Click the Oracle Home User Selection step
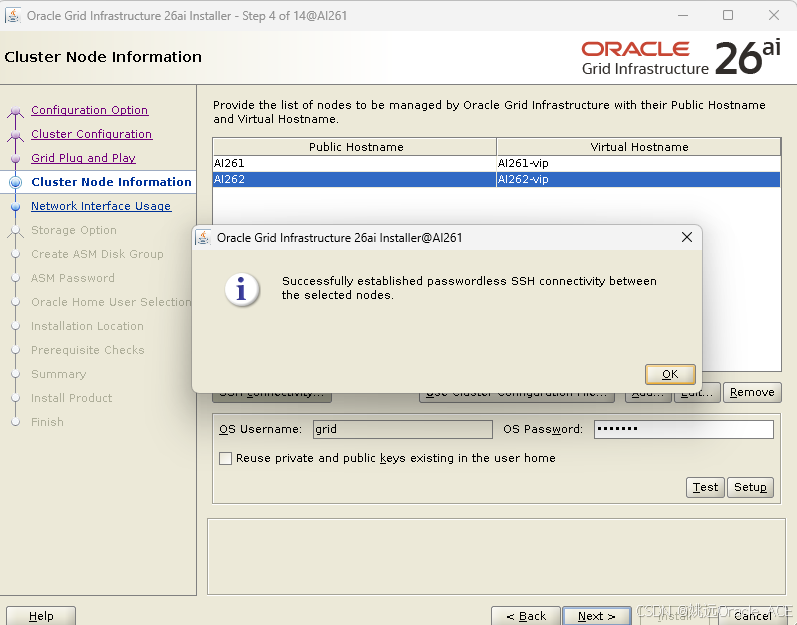The height and width of the screenshot is (625, 797). (x=111, y=302)
